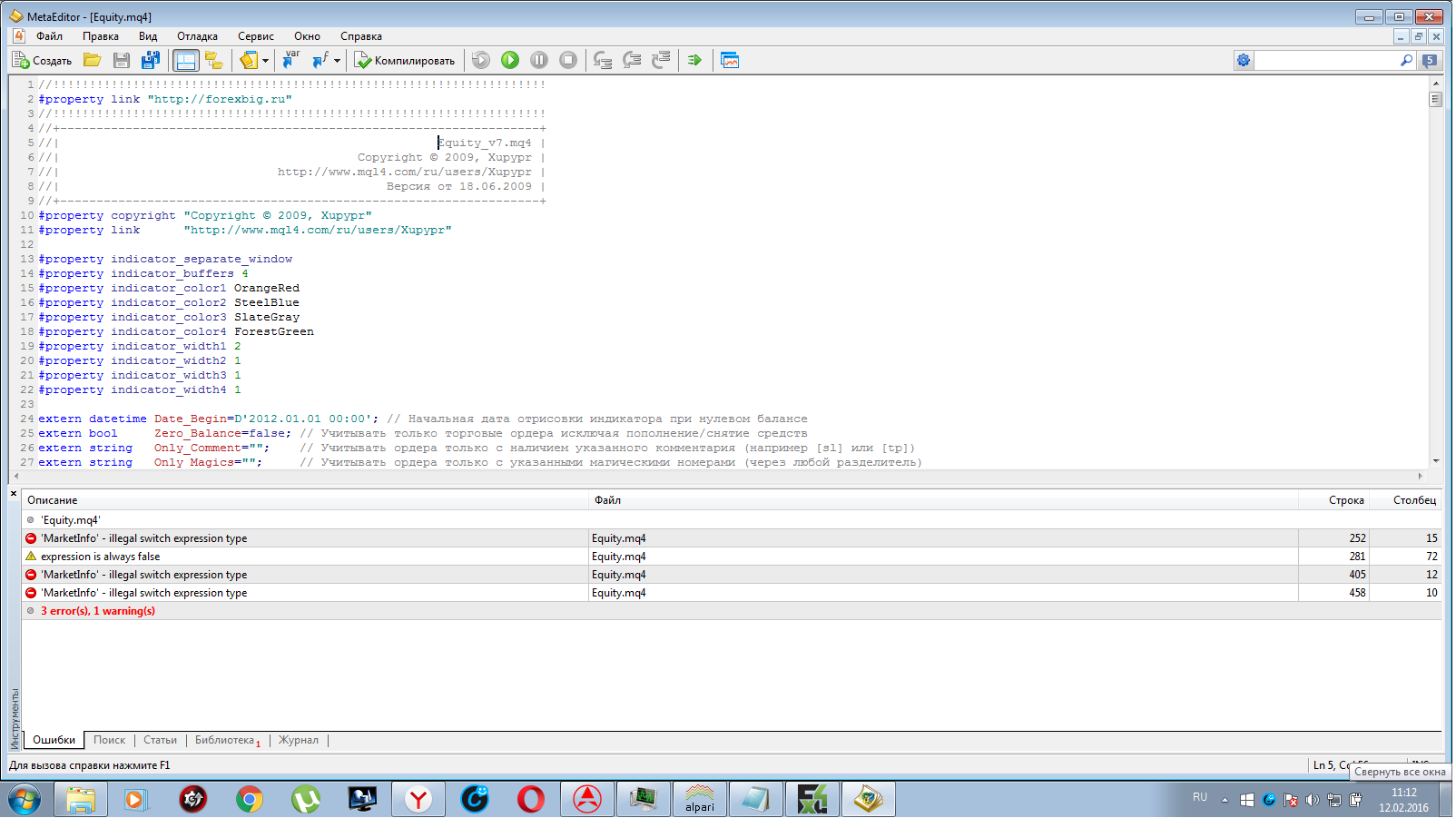Open the Отладка menu
This screenshot has height=828, width=1456.
[197, 36]
